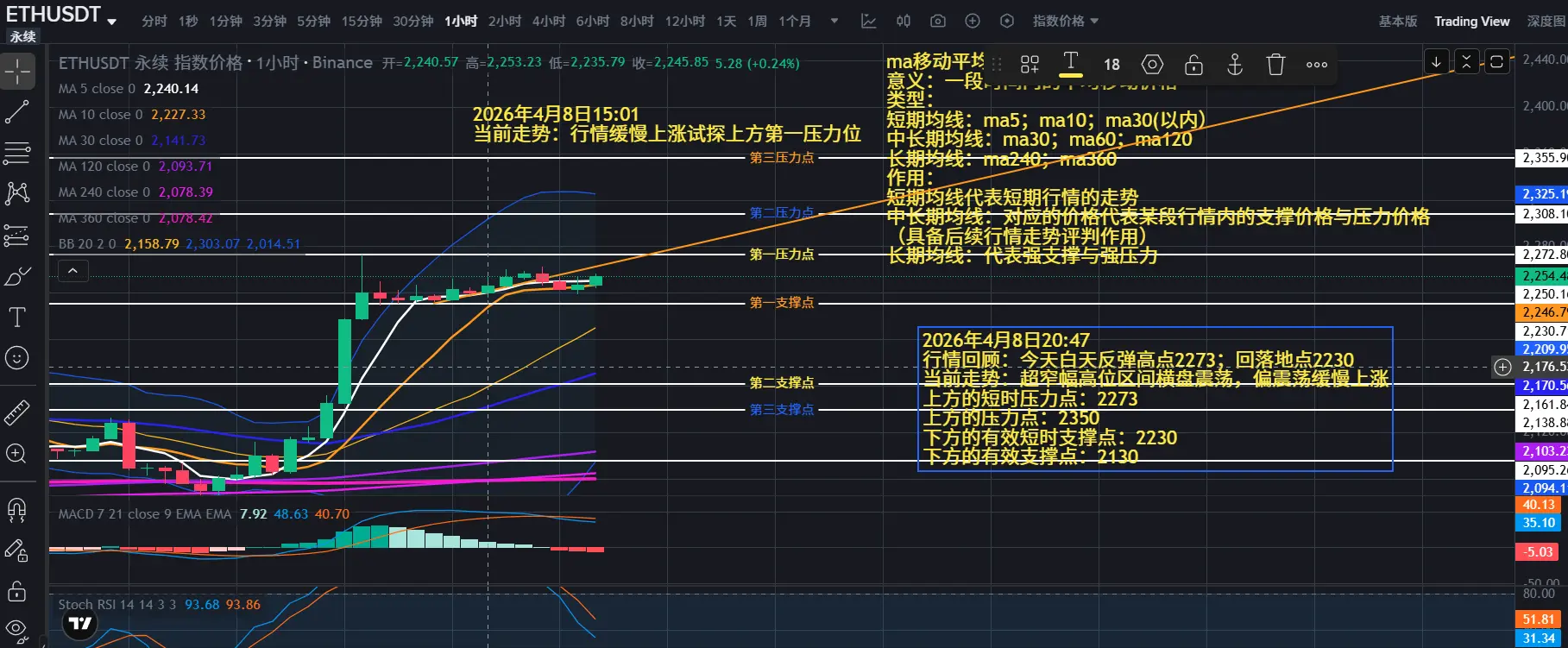Click the MA 5 close indicator legend

click(128, 88)
